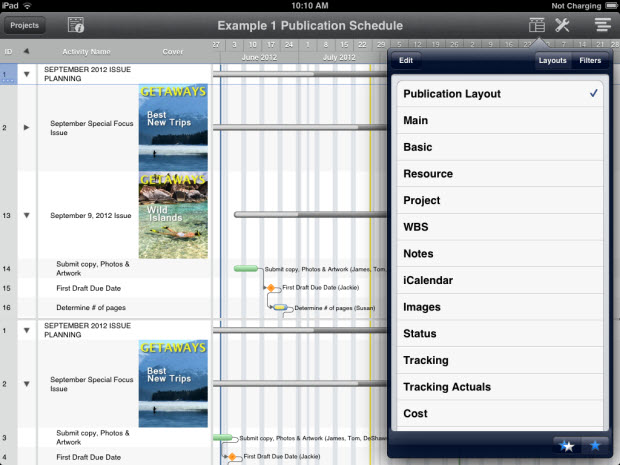This screenshot has height=465, width=620.
Task: Open the wrench tools icon
Action: (562, 24)
